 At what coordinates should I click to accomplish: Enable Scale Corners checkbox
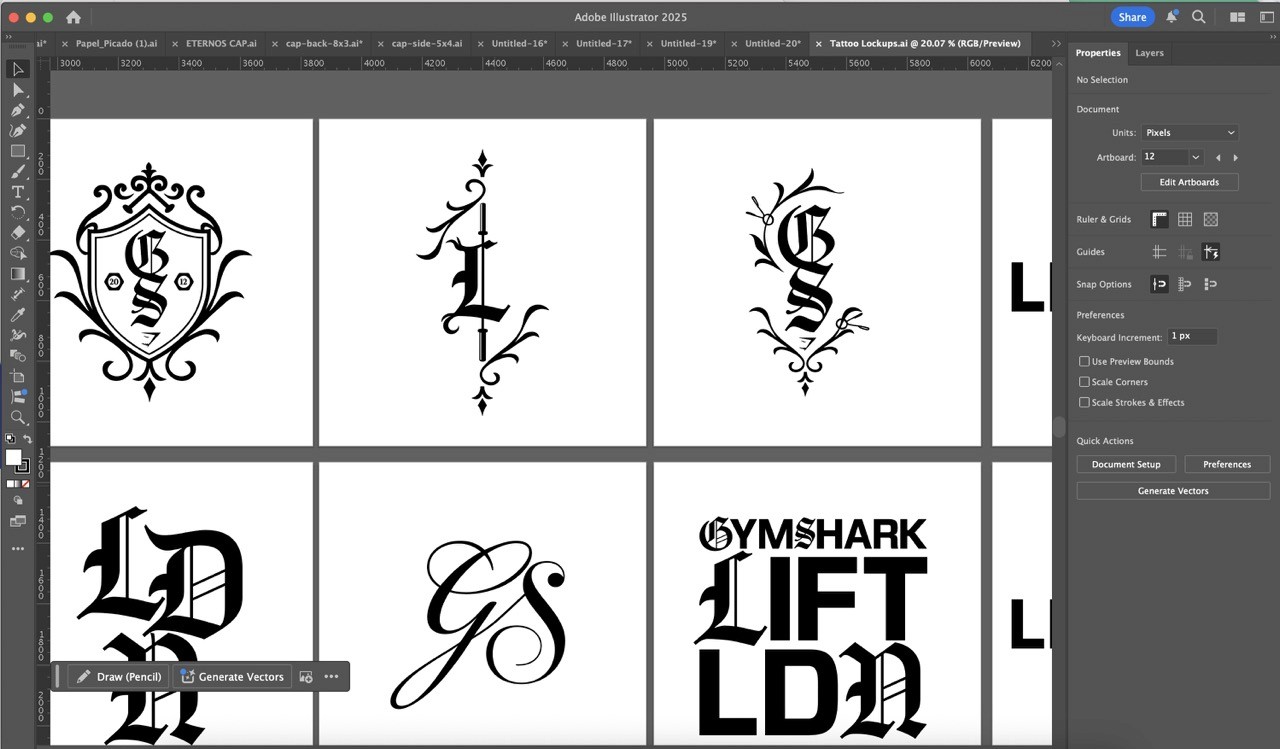pyautogui.click(x=1084, y=382)
